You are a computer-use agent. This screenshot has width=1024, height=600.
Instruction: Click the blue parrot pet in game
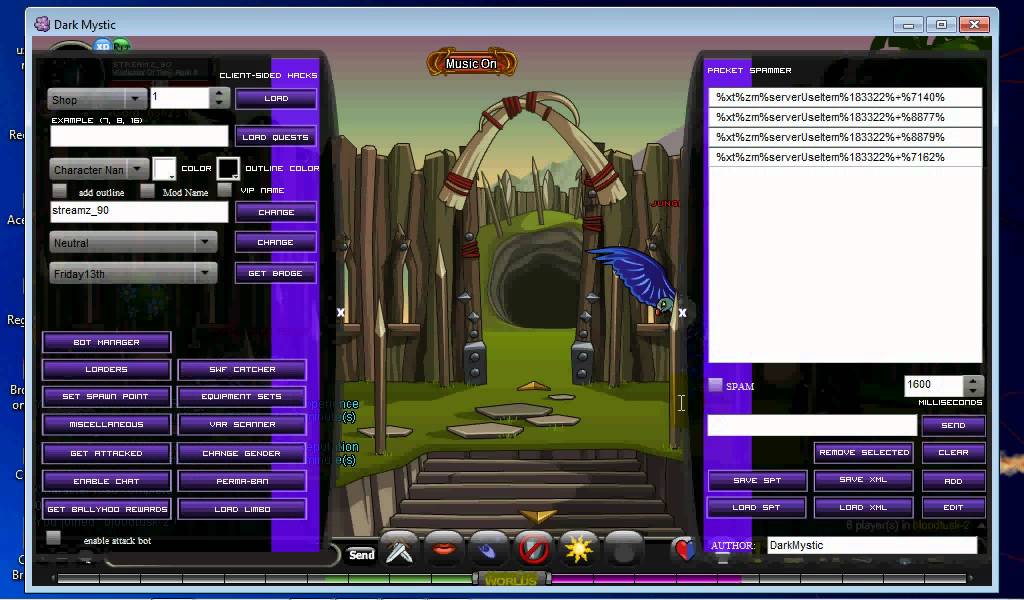635,279
